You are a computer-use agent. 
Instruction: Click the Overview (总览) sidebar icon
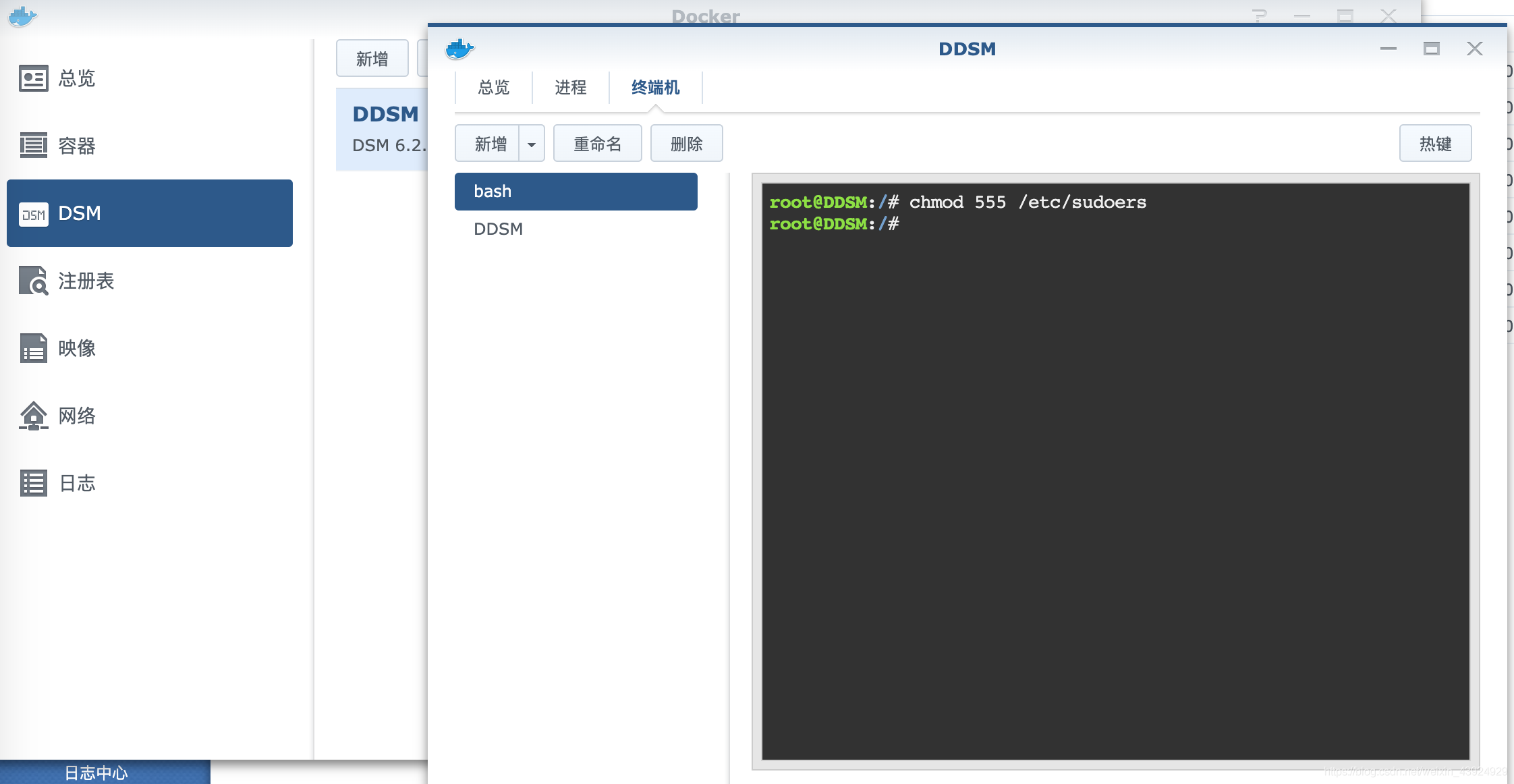click(x=33, y=78)
